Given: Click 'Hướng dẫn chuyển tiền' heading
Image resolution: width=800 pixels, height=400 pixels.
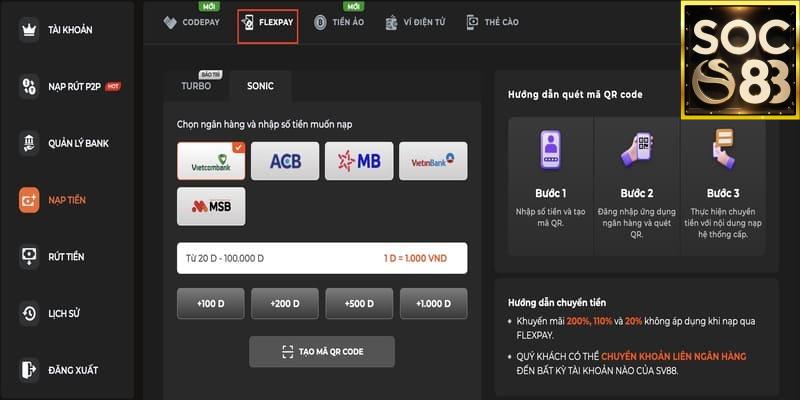Looking at the screenshot, I should 557,303.
